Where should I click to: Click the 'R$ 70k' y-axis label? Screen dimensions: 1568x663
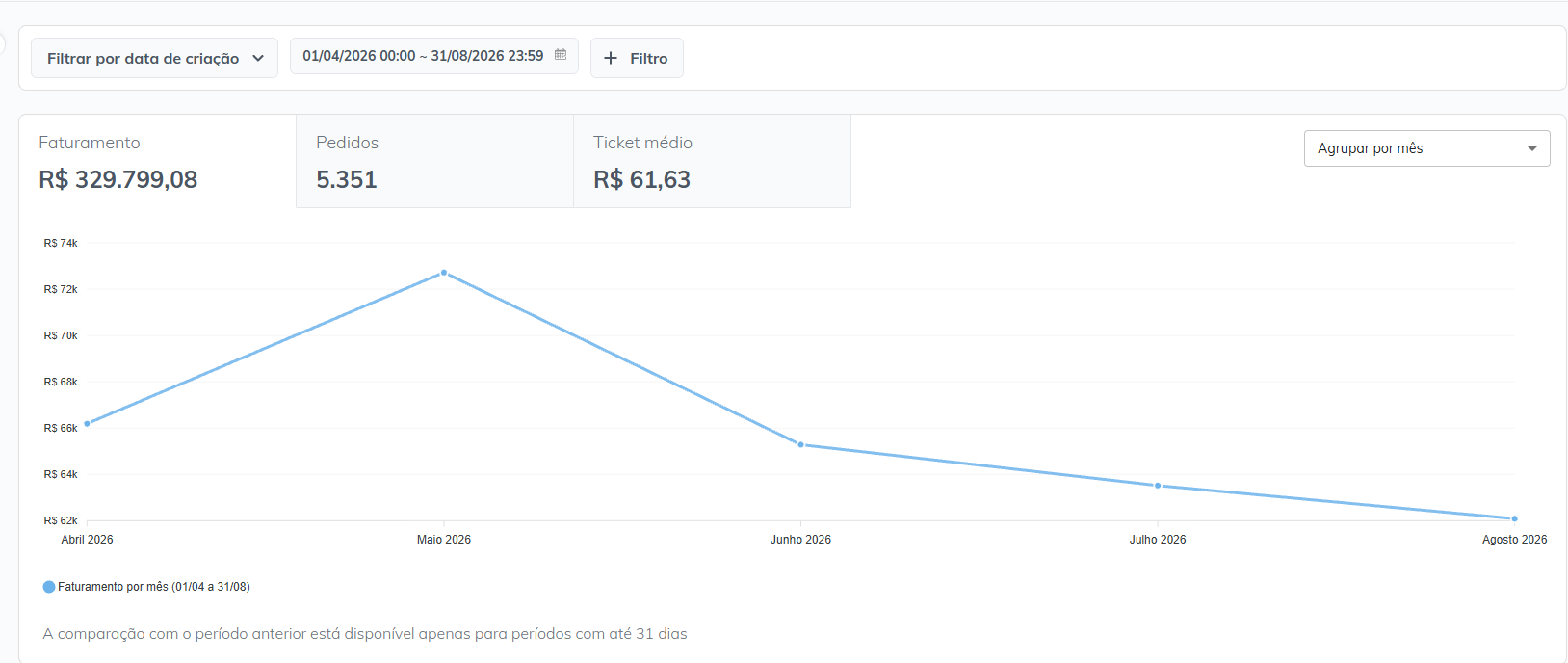61,335
